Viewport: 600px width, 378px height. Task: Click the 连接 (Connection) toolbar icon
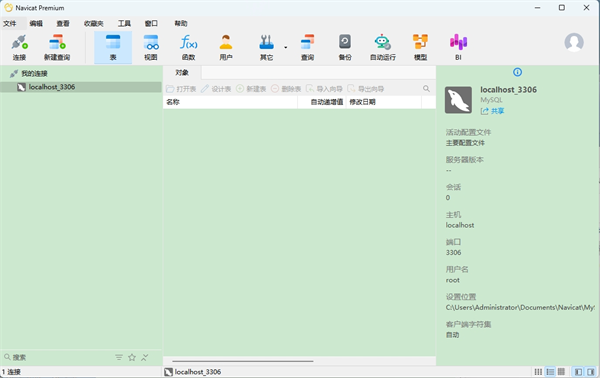(19, 47)
